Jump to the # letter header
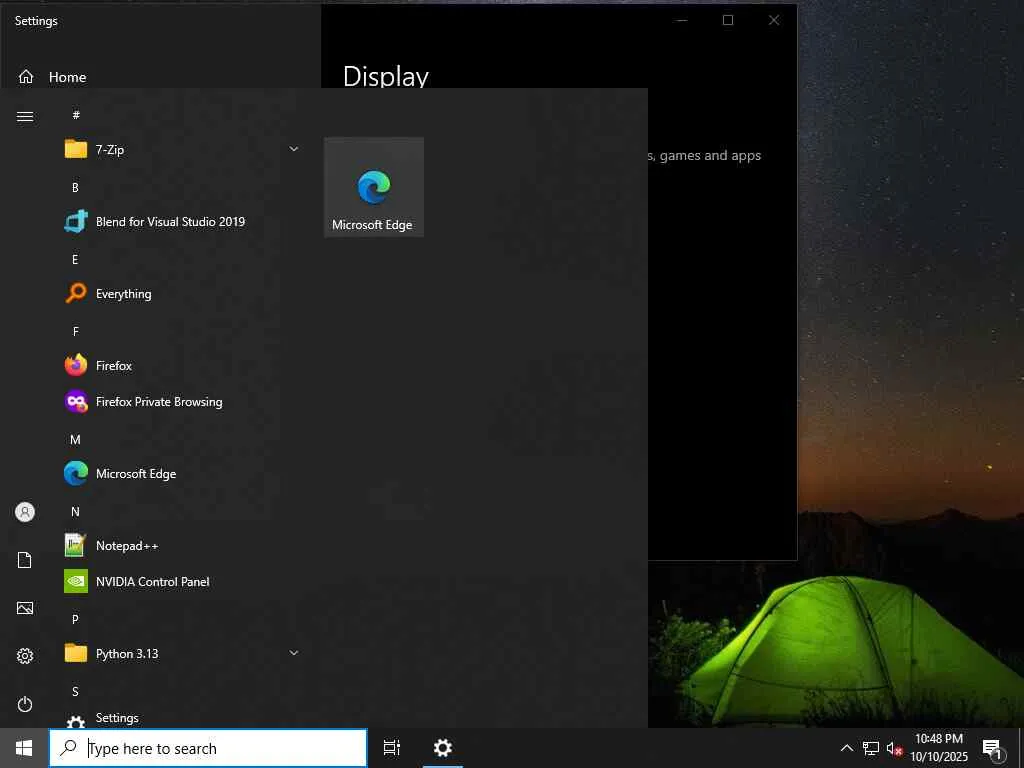Image resolution: width=1024 pixels, height=768 pixels. click(76, 115)
